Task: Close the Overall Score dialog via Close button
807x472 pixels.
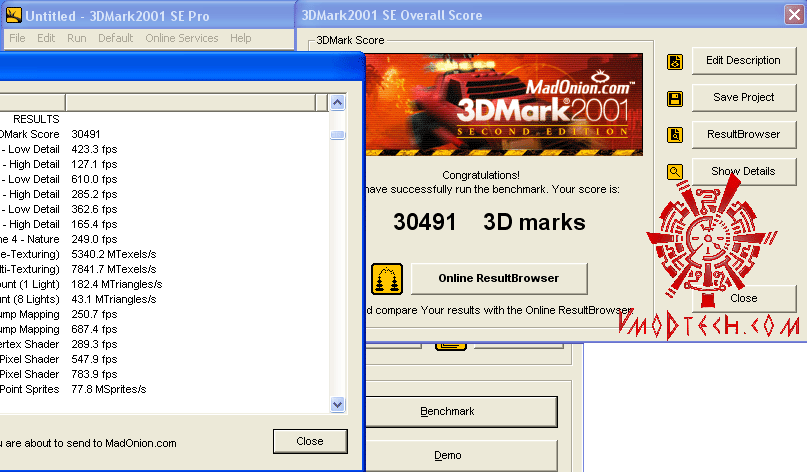Action: tap(744, 299)
